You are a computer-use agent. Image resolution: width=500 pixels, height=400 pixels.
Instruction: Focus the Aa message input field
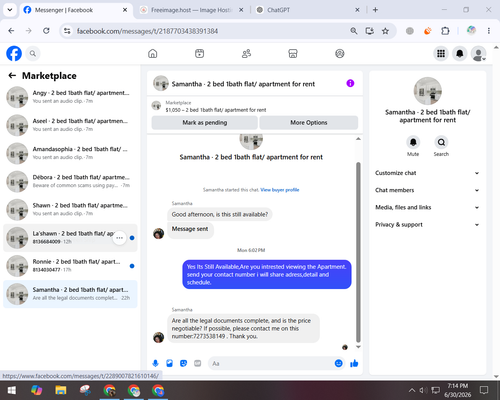pyautogui.click(x=272, y=363)
